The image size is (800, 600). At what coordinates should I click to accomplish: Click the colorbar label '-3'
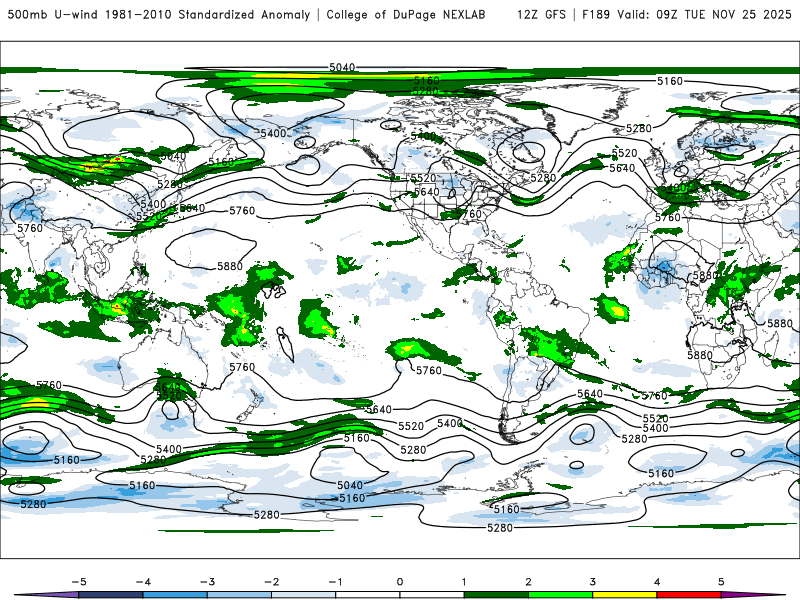point(207,582)
